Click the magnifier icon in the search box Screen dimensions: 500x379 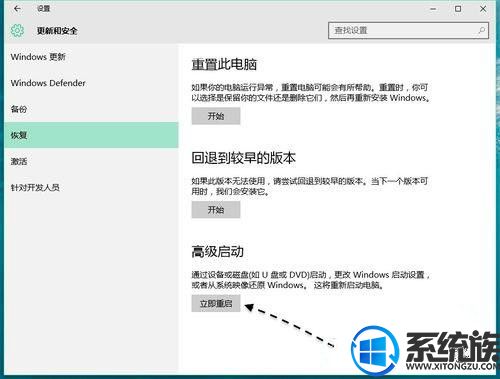point(481,31)
